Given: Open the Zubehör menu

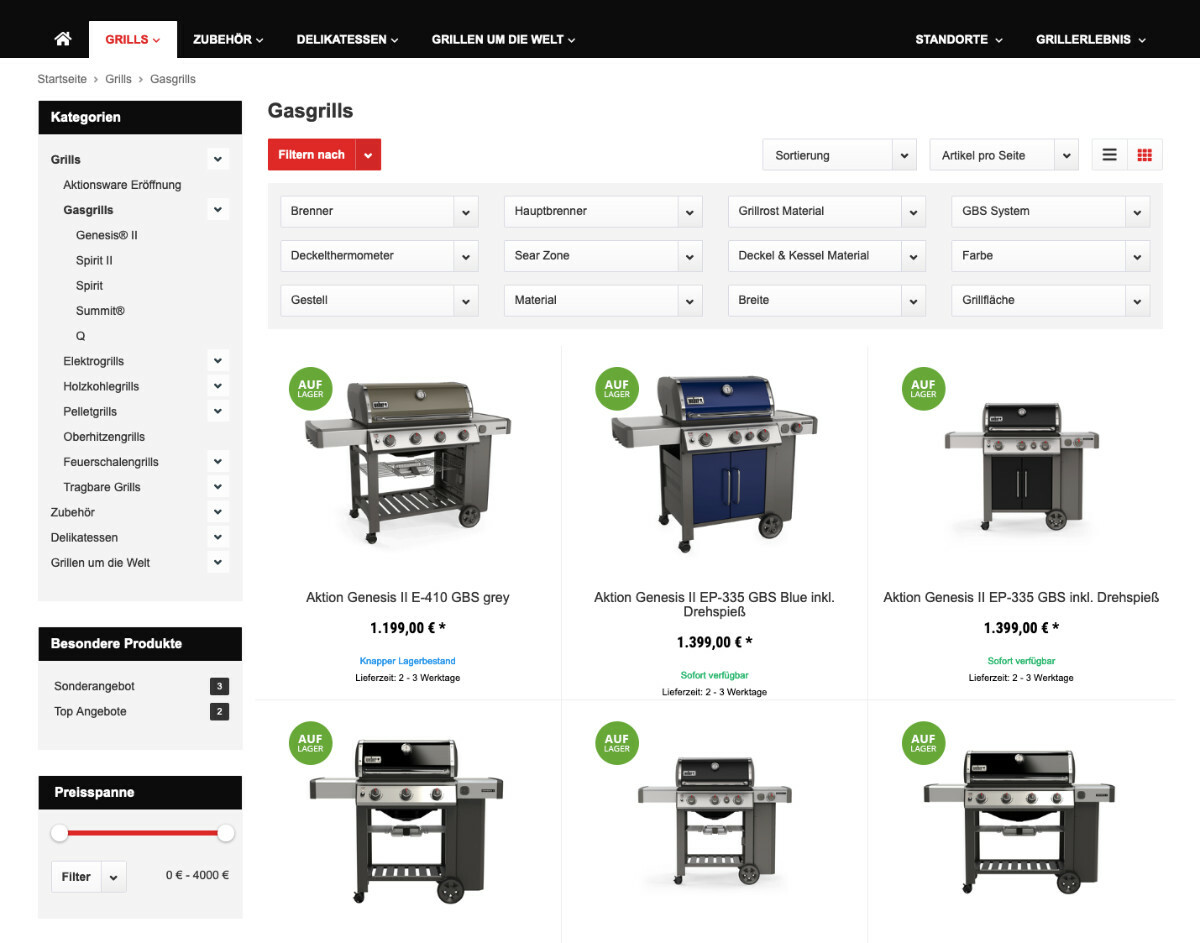Looking at the screenshot, I should click(228, 40).
